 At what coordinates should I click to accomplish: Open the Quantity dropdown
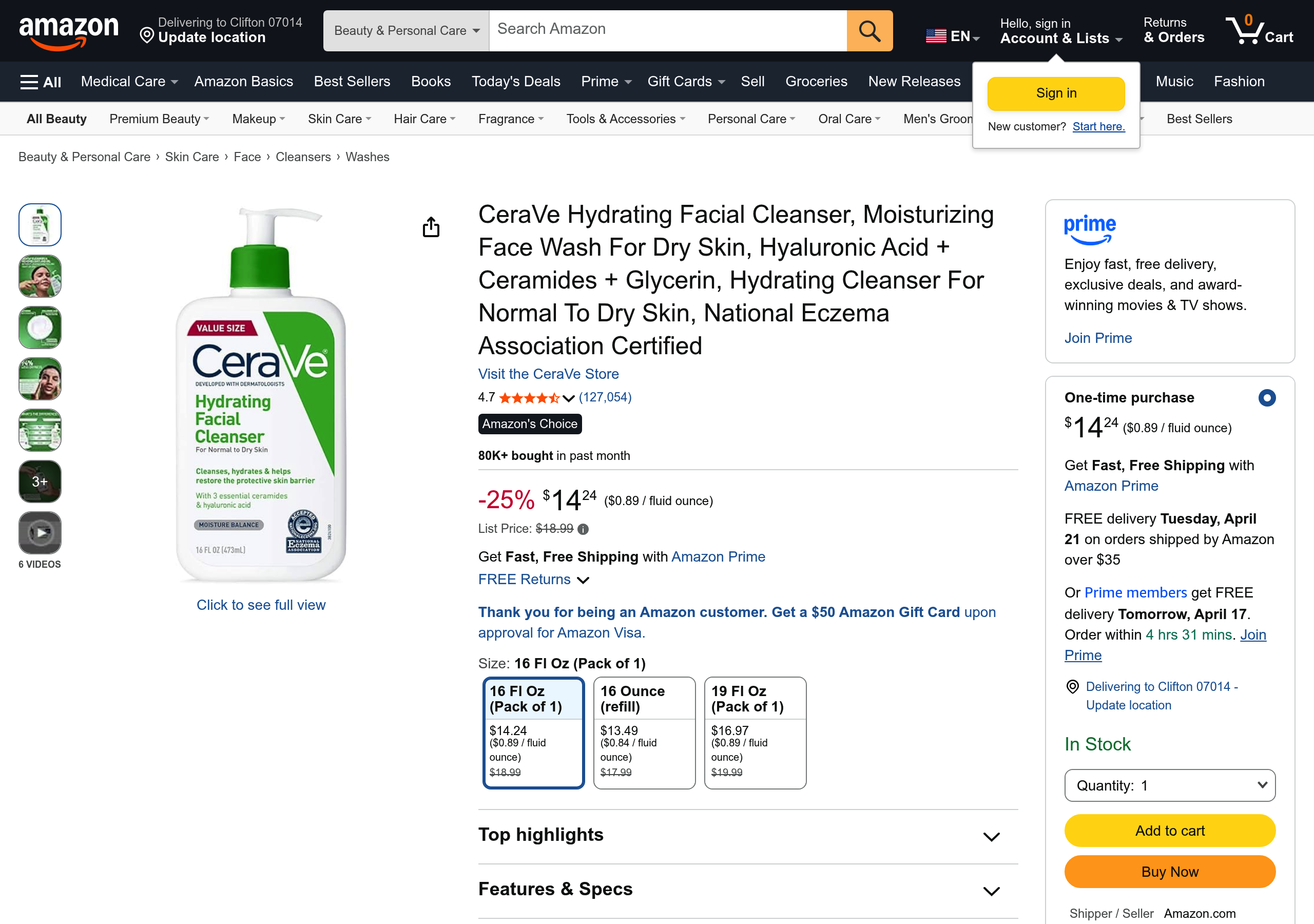[1169, 785]
